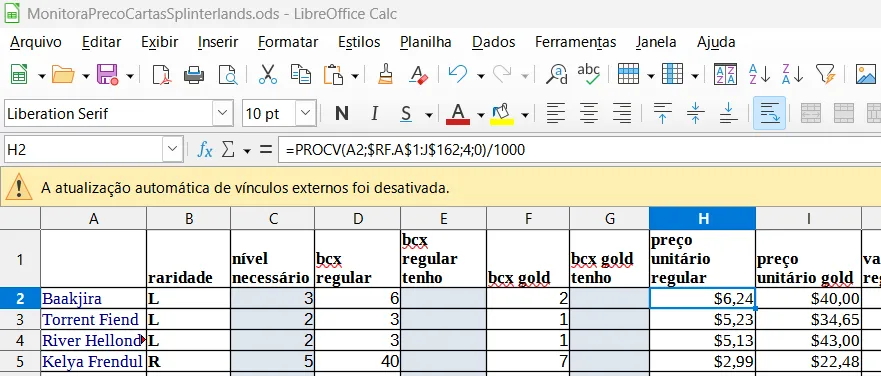Screen dimensions: 881x376
Task: Expand the Open recent files arrow
Action: pyautogui.click(x=85, y=75)
